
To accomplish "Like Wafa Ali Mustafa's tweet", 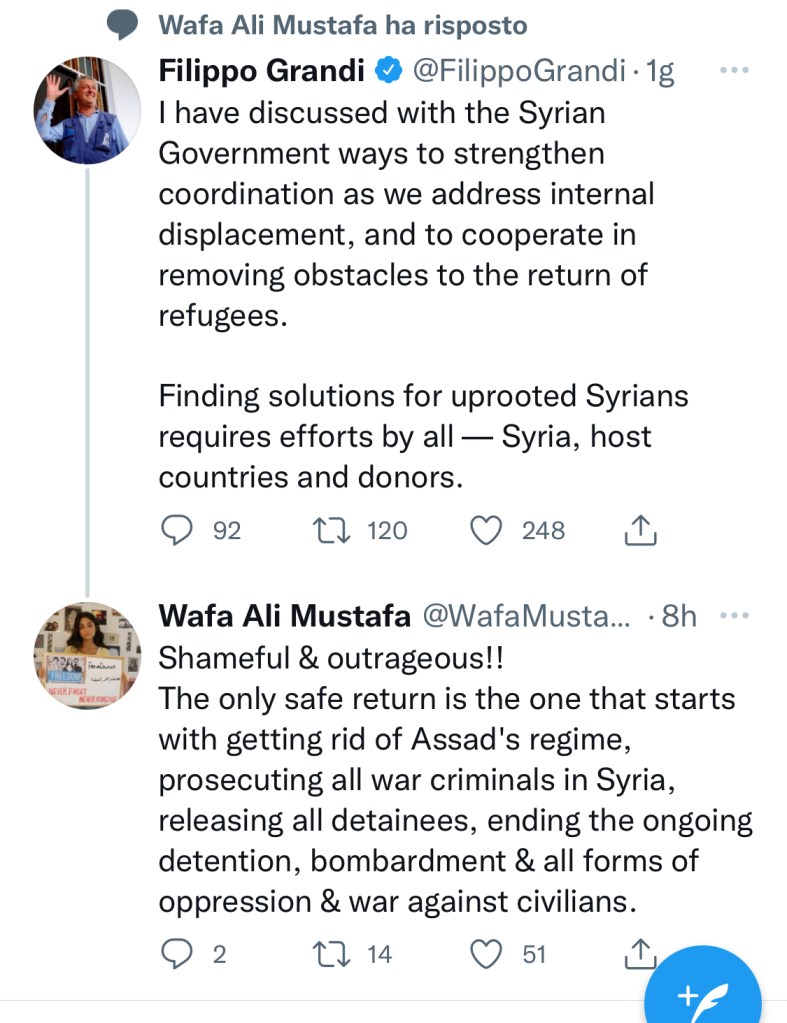I will click(486, 954).
